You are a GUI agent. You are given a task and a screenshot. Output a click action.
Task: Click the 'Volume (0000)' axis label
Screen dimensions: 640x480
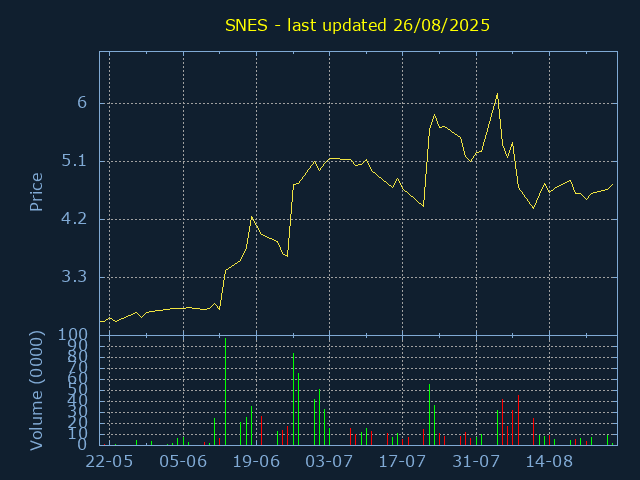[x=36, y=391]
